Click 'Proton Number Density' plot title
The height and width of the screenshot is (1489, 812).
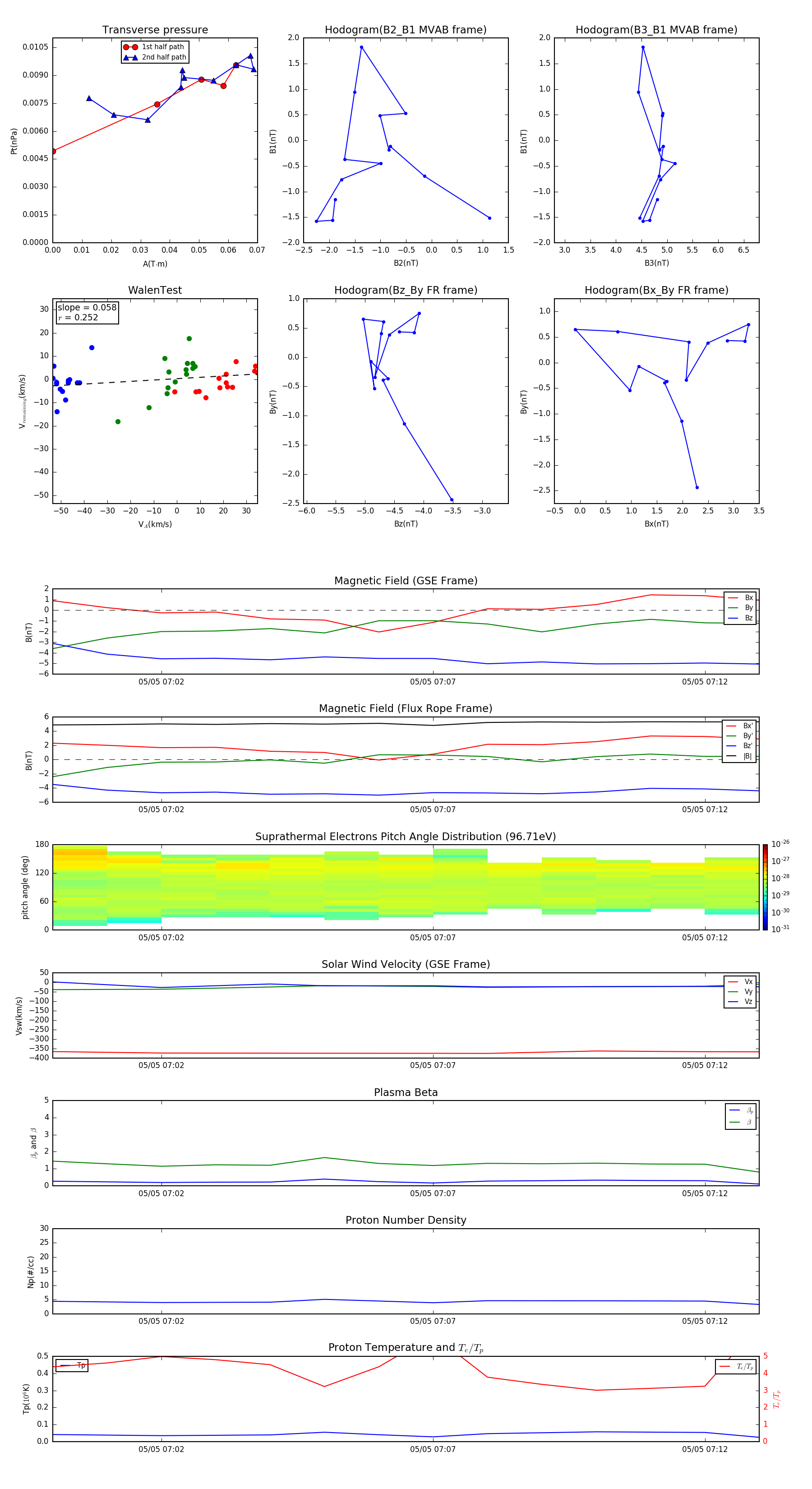coord(406,1220)
